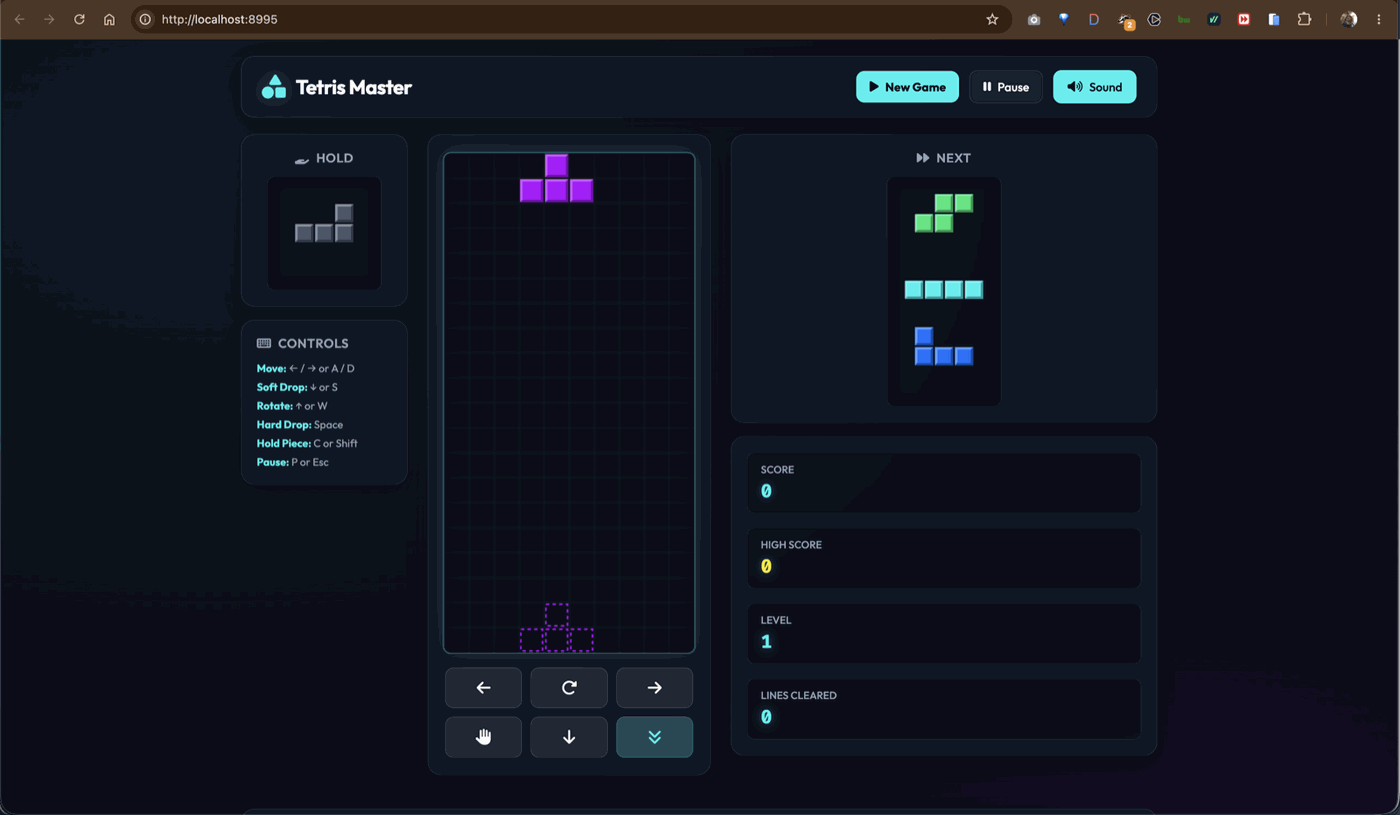Click the move left arrow button
1400x815 pixels.
tap(483, 688)
